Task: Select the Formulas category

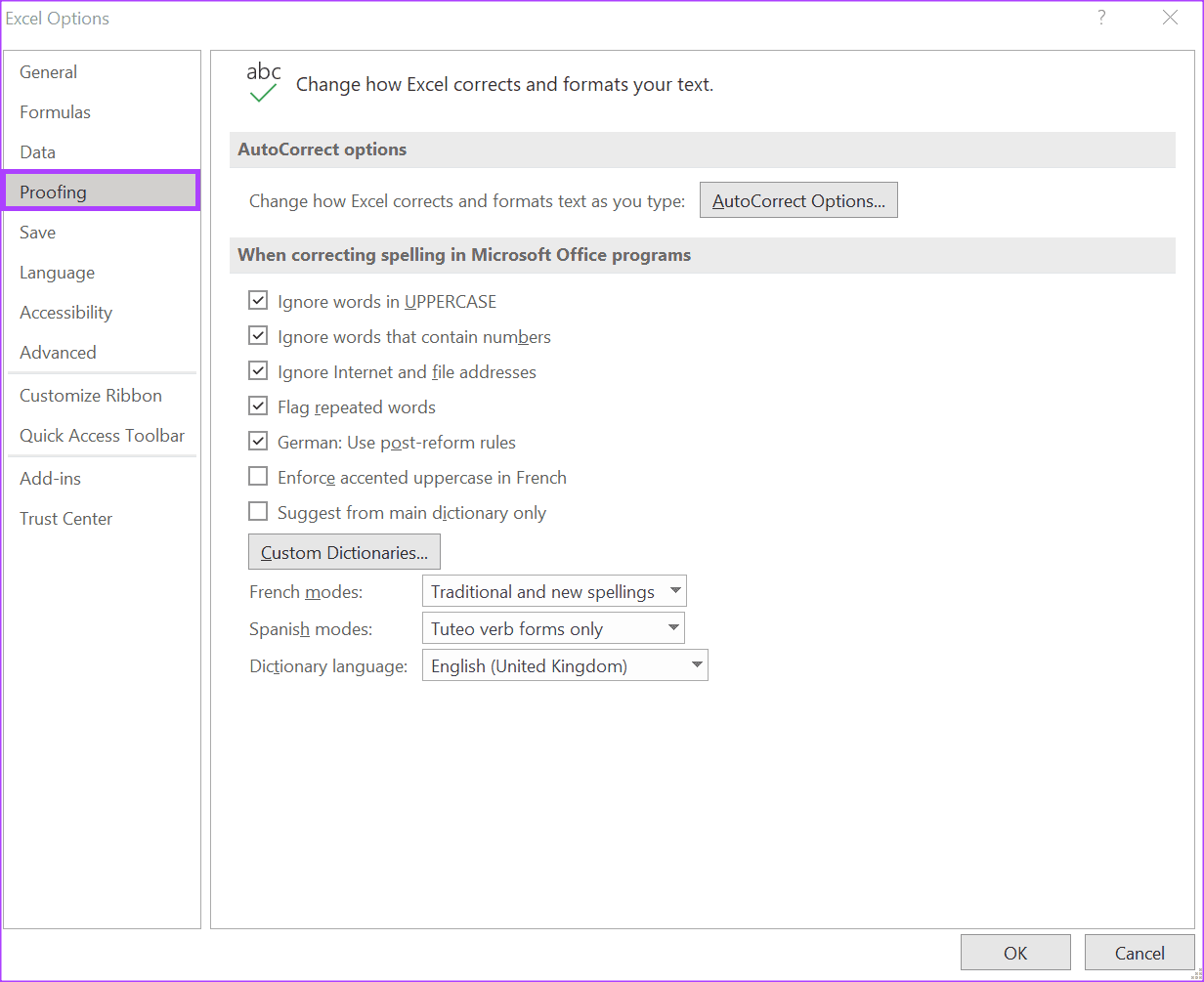Action: click(103, 112)
